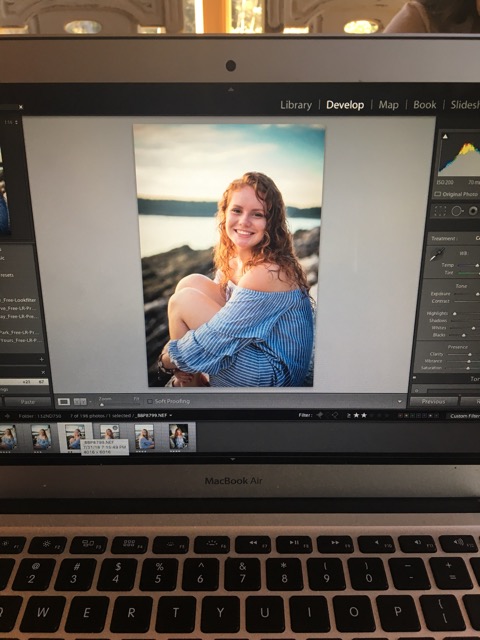Adjust the Whites slider handle
This screenshot has height=640, width=480.
pos(473,328)
